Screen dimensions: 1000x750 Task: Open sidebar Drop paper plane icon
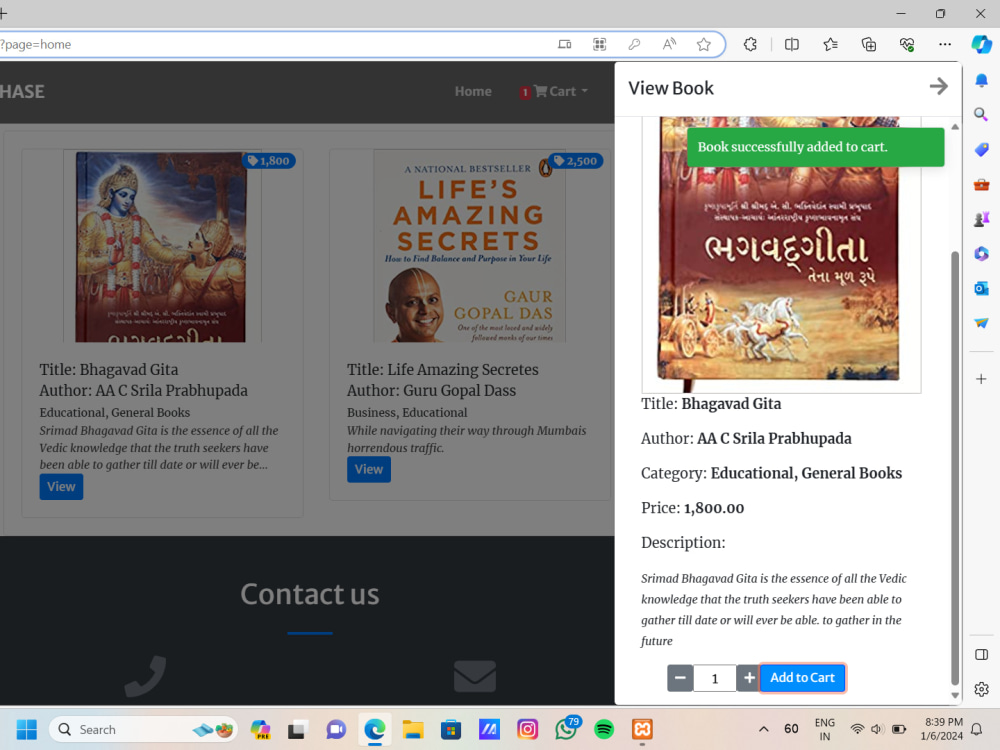pos(982,323)
